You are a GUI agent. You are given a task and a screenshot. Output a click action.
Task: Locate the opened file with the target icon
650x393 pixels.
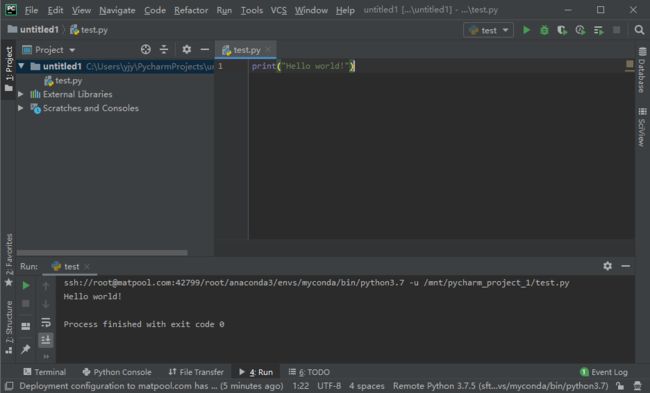(x=146, y=50)
